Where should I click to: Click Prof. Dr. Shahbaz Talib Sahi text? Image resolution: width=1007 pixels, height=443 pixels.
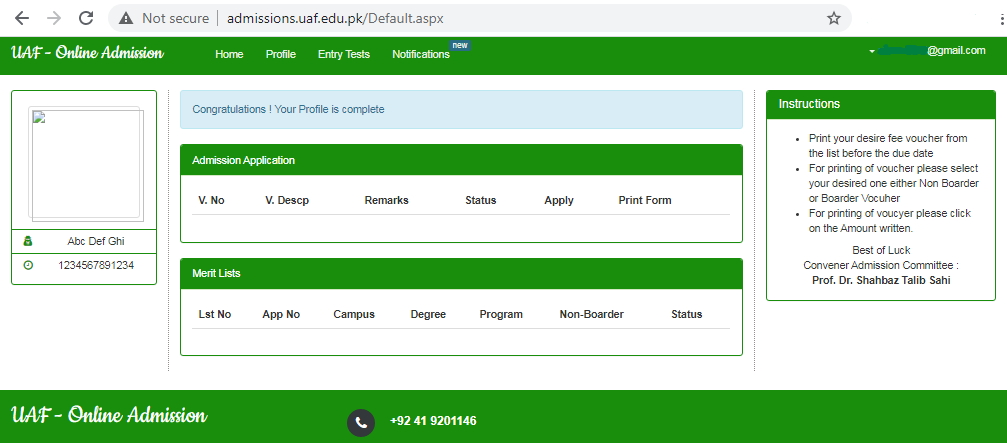(x=881, y=280)
